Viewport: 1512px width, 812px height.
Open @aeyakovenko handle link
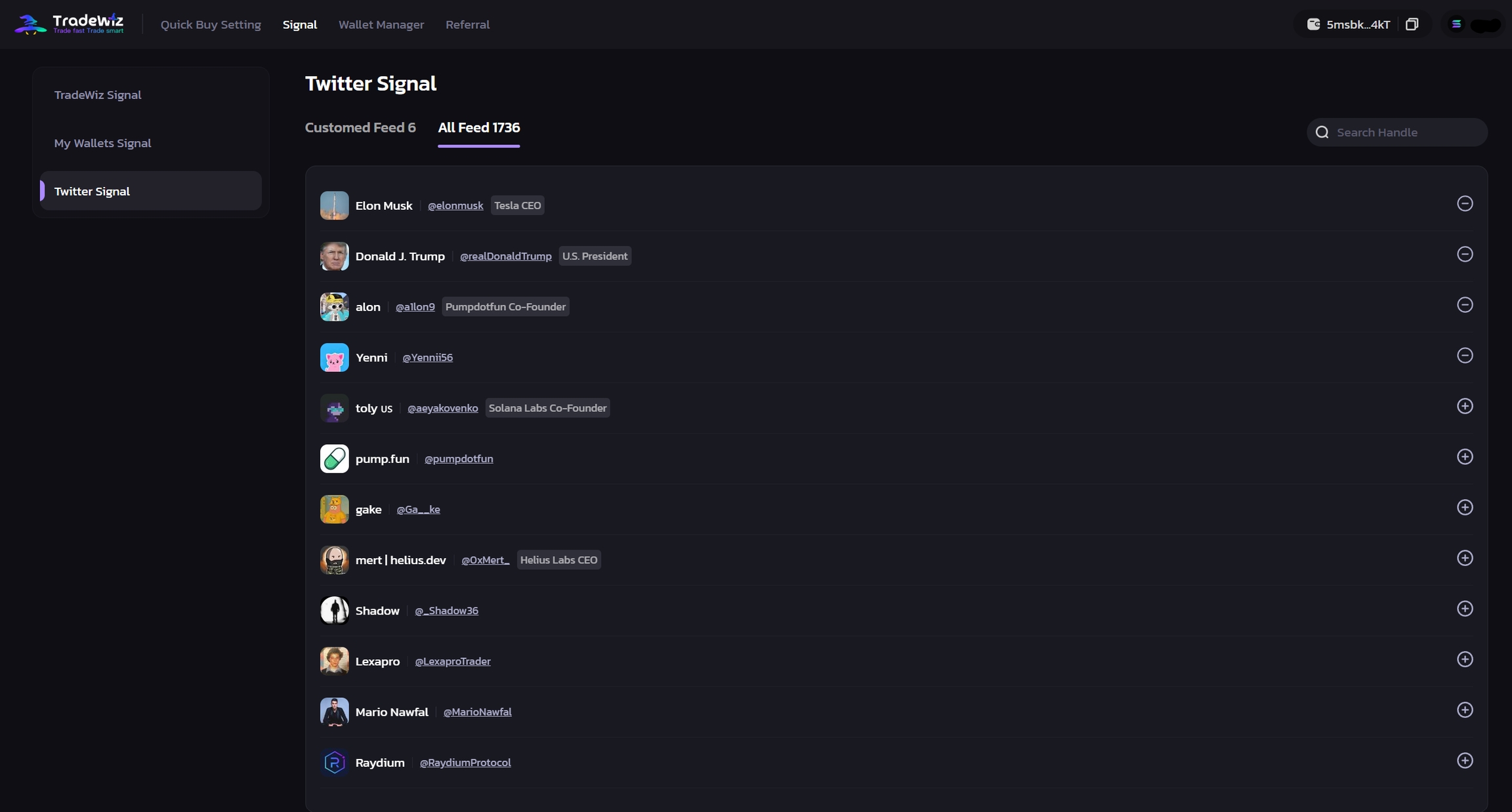click(x=442, y=408)
